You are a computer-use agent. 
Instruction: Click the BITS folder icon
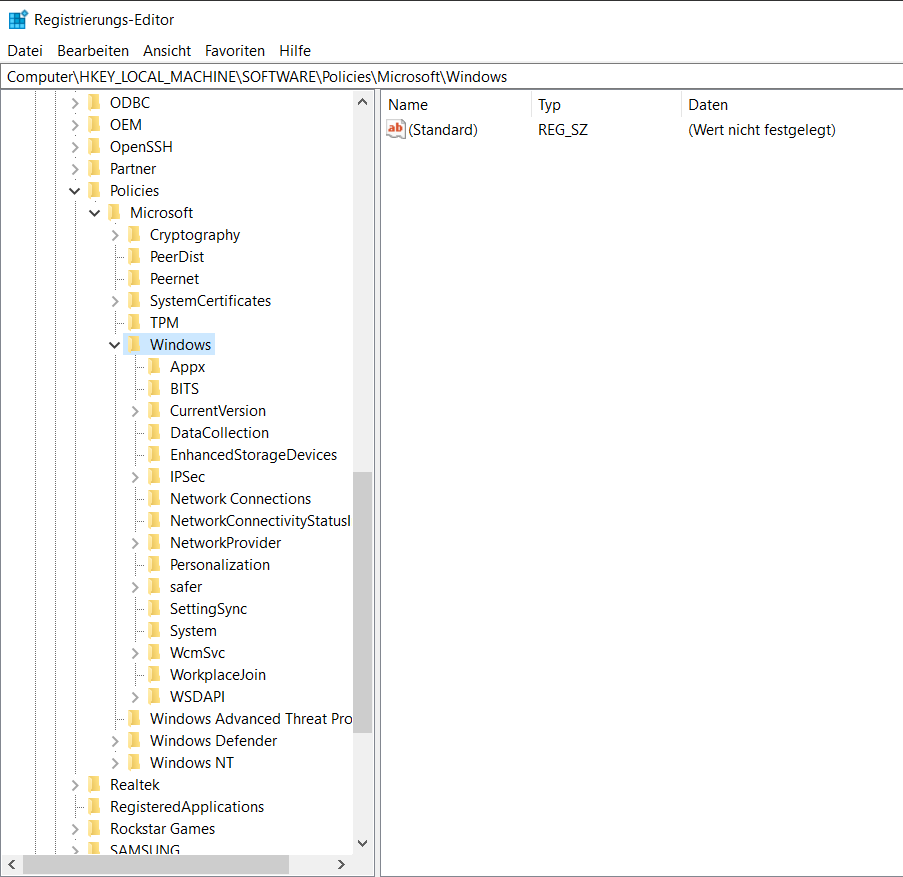154,388
